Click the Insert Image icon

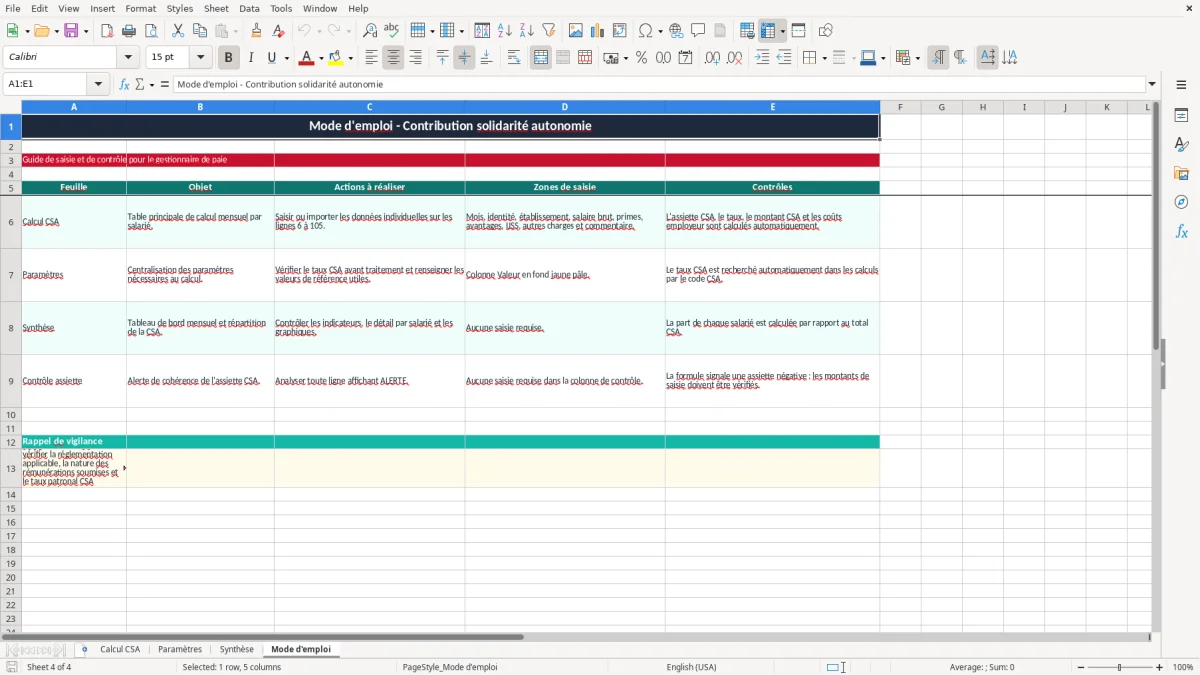tap(576, 31)
